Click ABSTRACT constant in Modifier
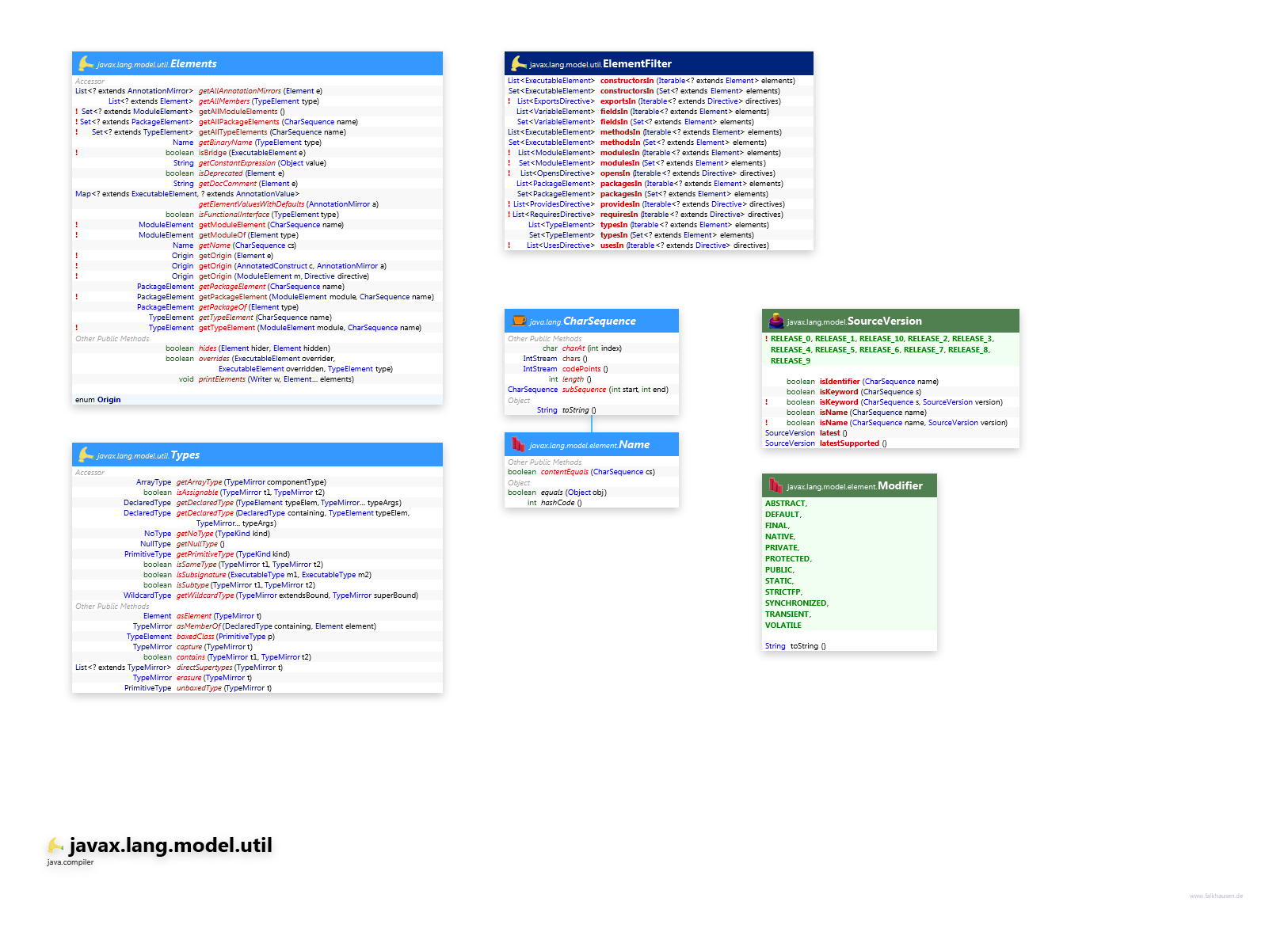Viewport: 1288px width, 932px height. pos(786,504)
